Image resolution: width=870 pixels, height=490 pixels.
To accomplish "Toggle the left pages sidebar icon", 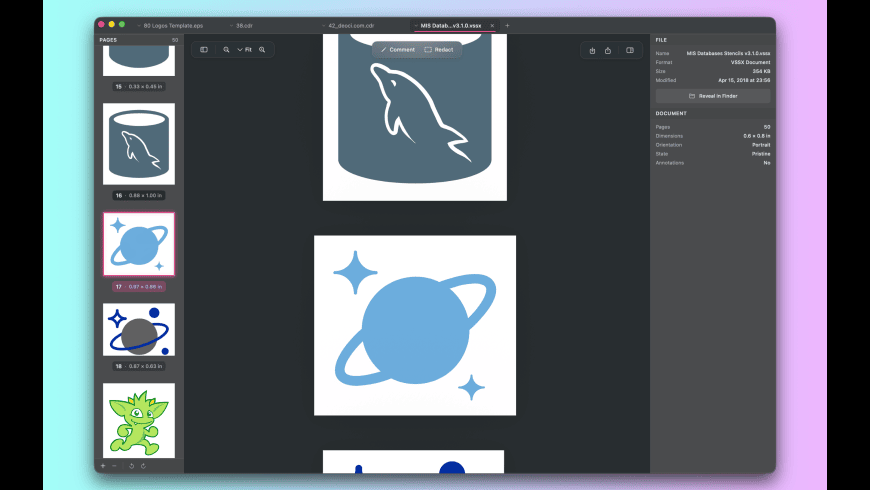I will (x=204, y=49).
